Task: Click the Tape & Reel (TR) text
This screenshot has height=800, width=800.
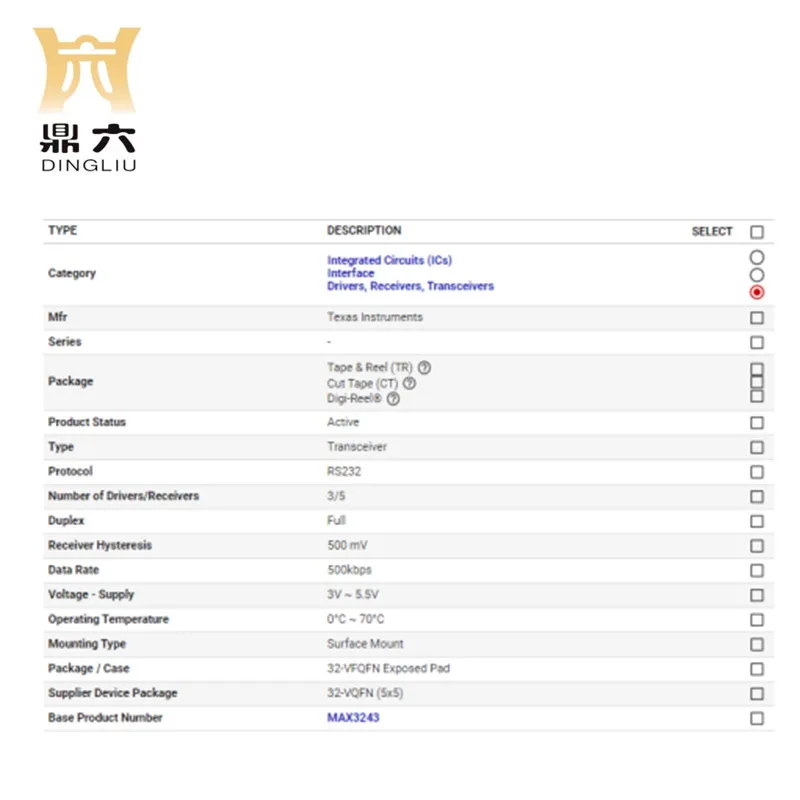Action: pyautogui.click(x=369, y=367)
